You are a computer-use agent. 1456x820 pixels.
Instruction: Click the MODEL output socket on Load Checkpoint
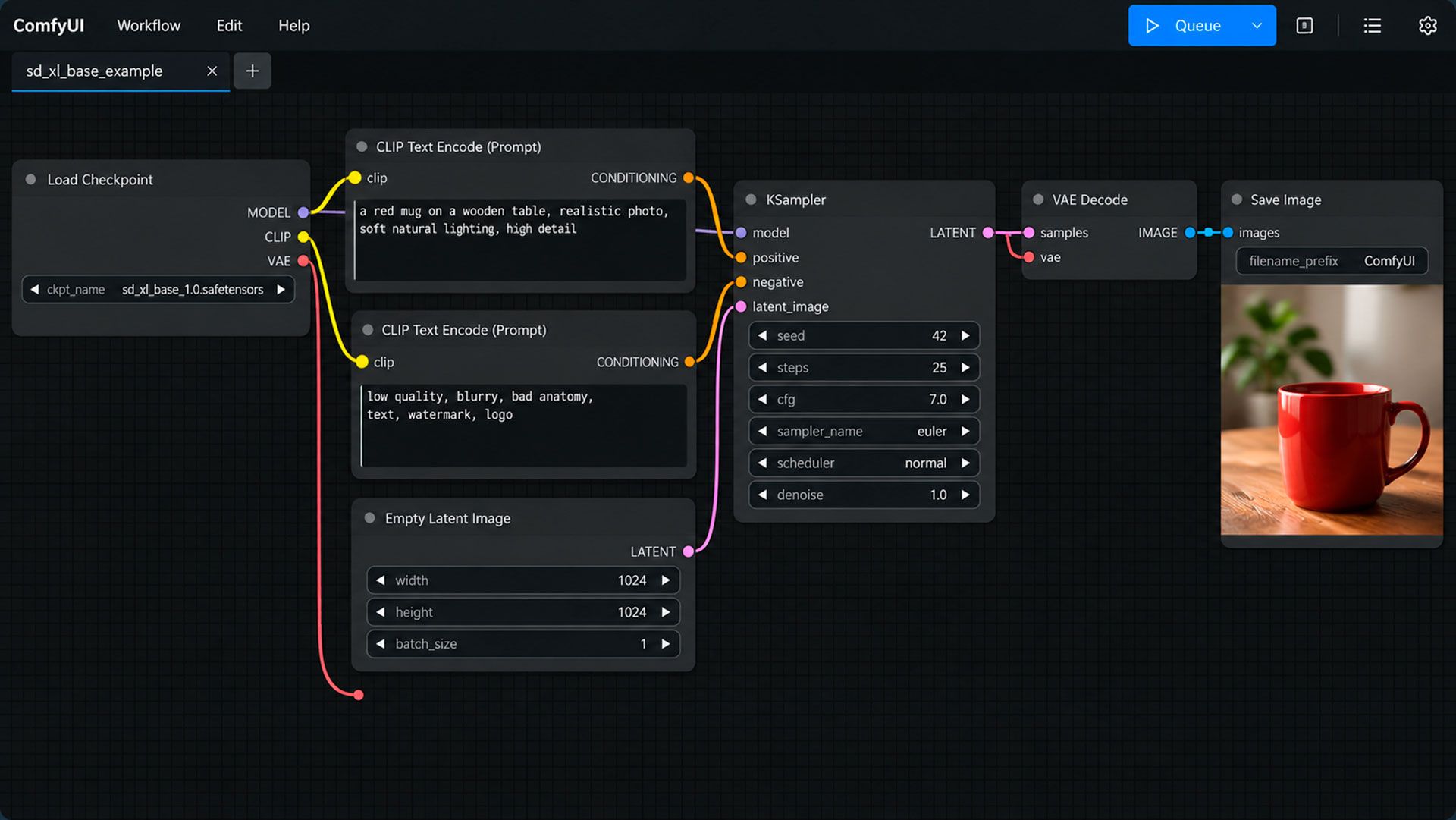tap(303, 212)
